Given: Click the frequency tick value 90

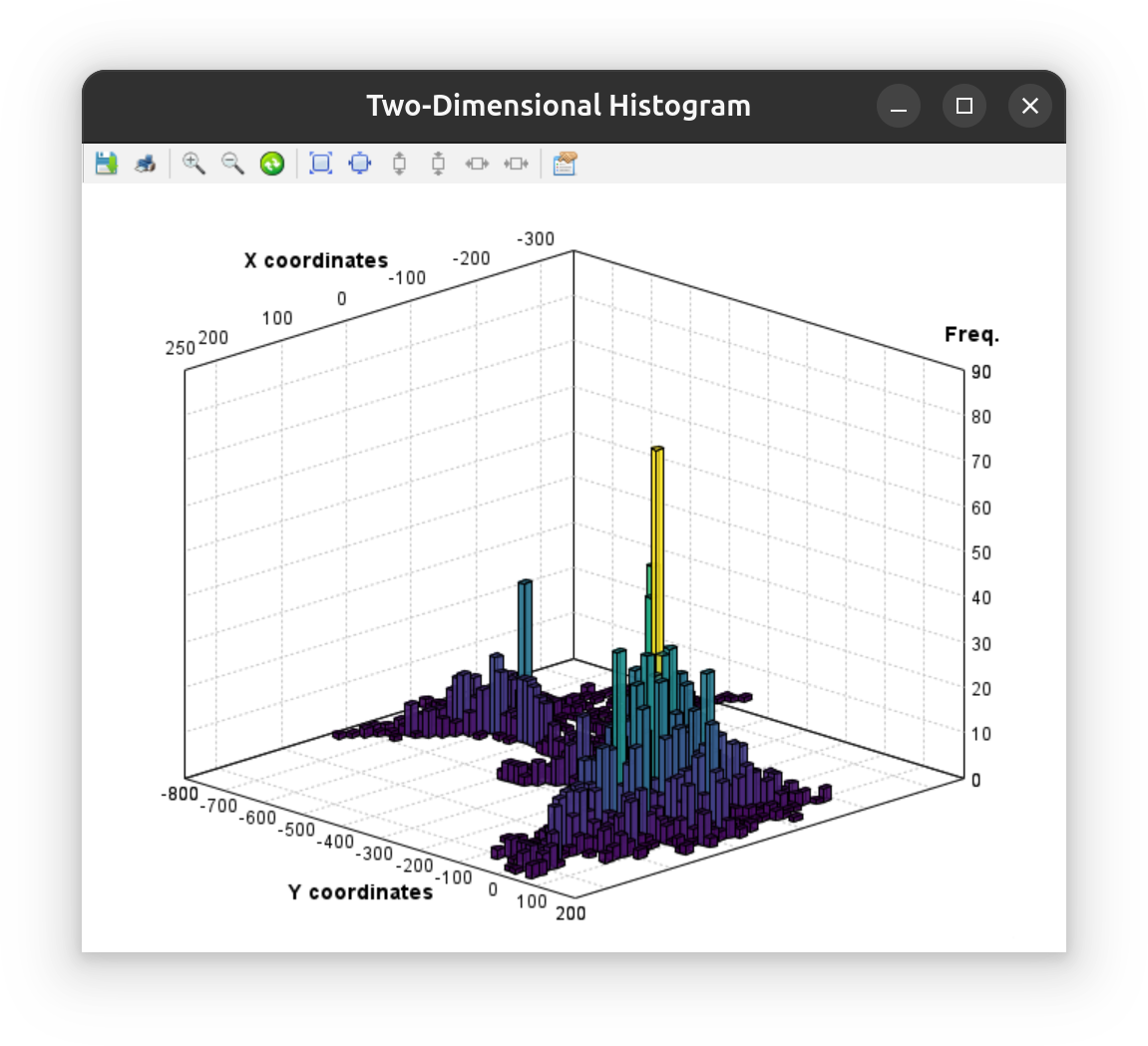Looking at the screenshot, I should pos(981,372).
